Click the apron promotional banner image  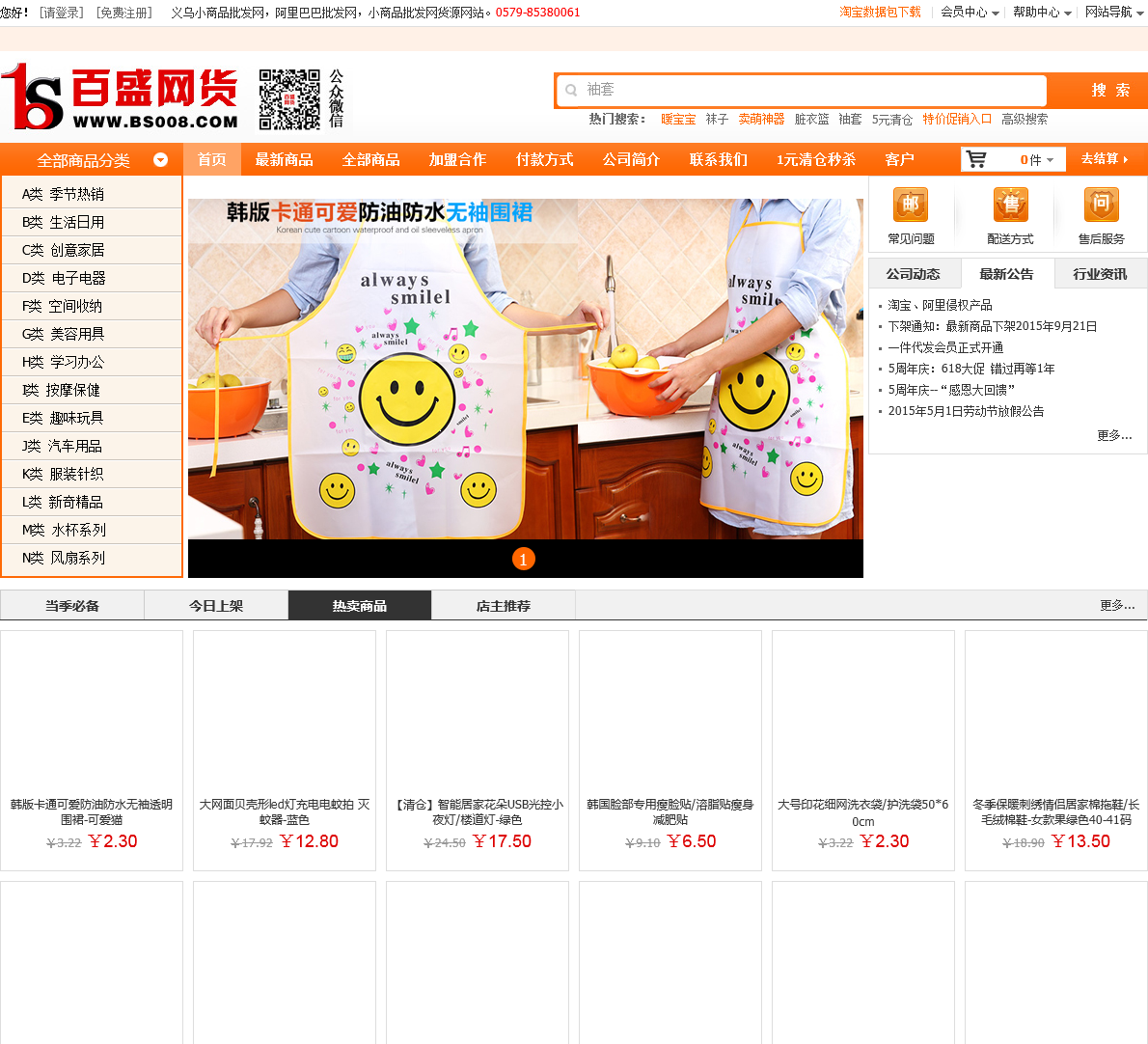[x=526, y=369]
